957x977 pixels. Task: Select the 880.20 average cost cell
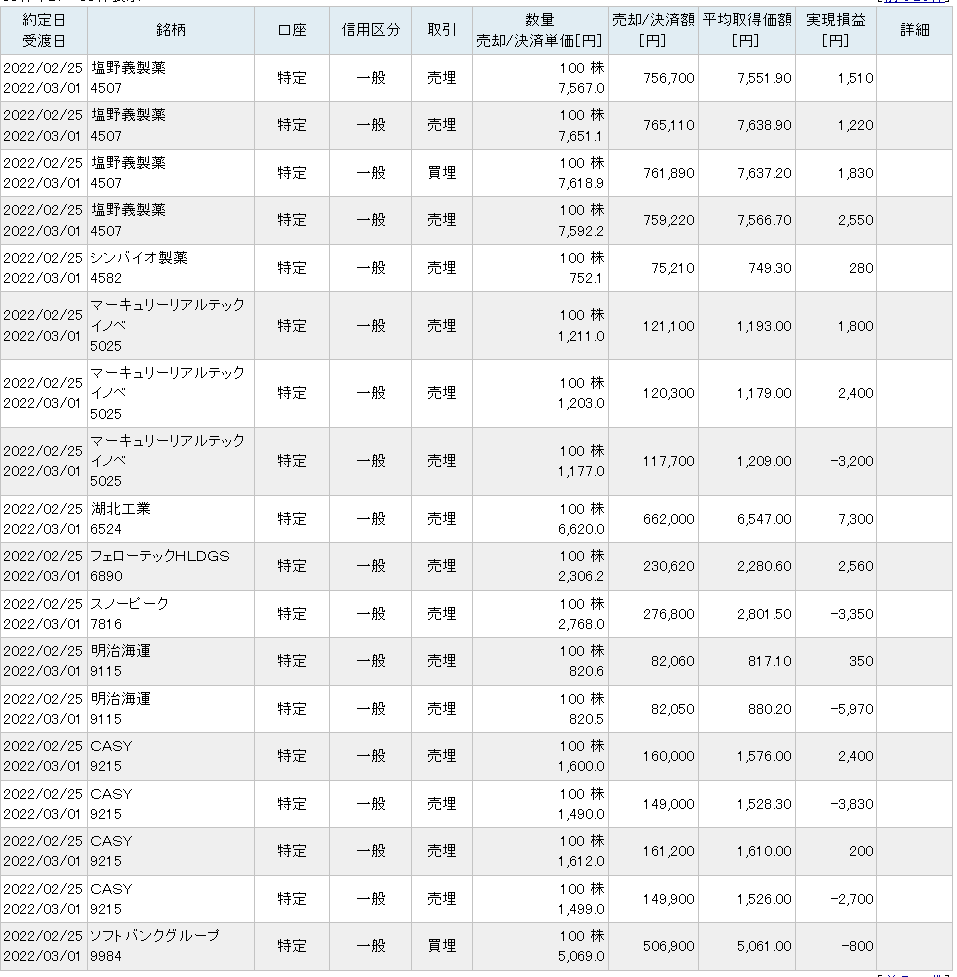point(747,709)
